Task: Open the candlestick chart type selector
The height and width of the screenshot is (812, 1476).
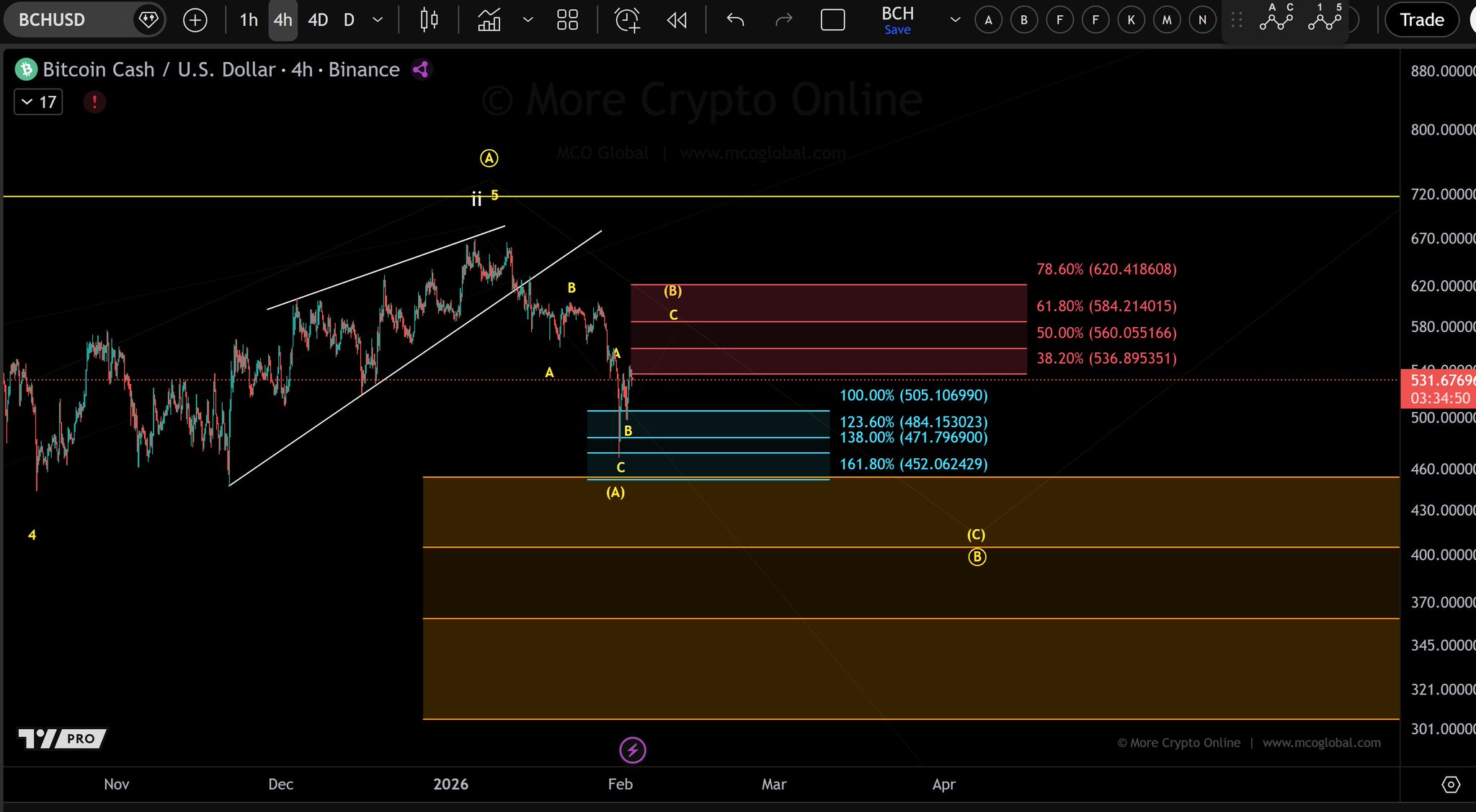Action: click(x=429, y=20)
